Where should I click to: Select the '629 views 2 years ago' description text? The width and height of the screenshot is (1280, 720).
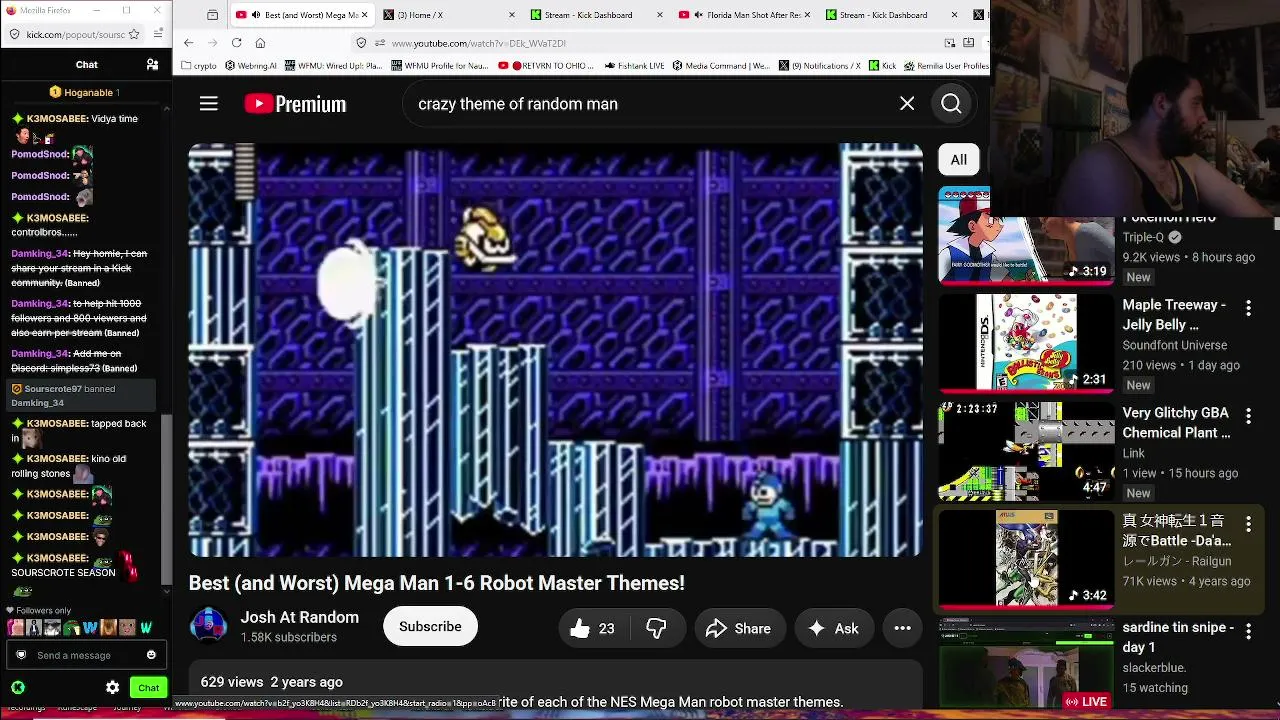(271, 682)
